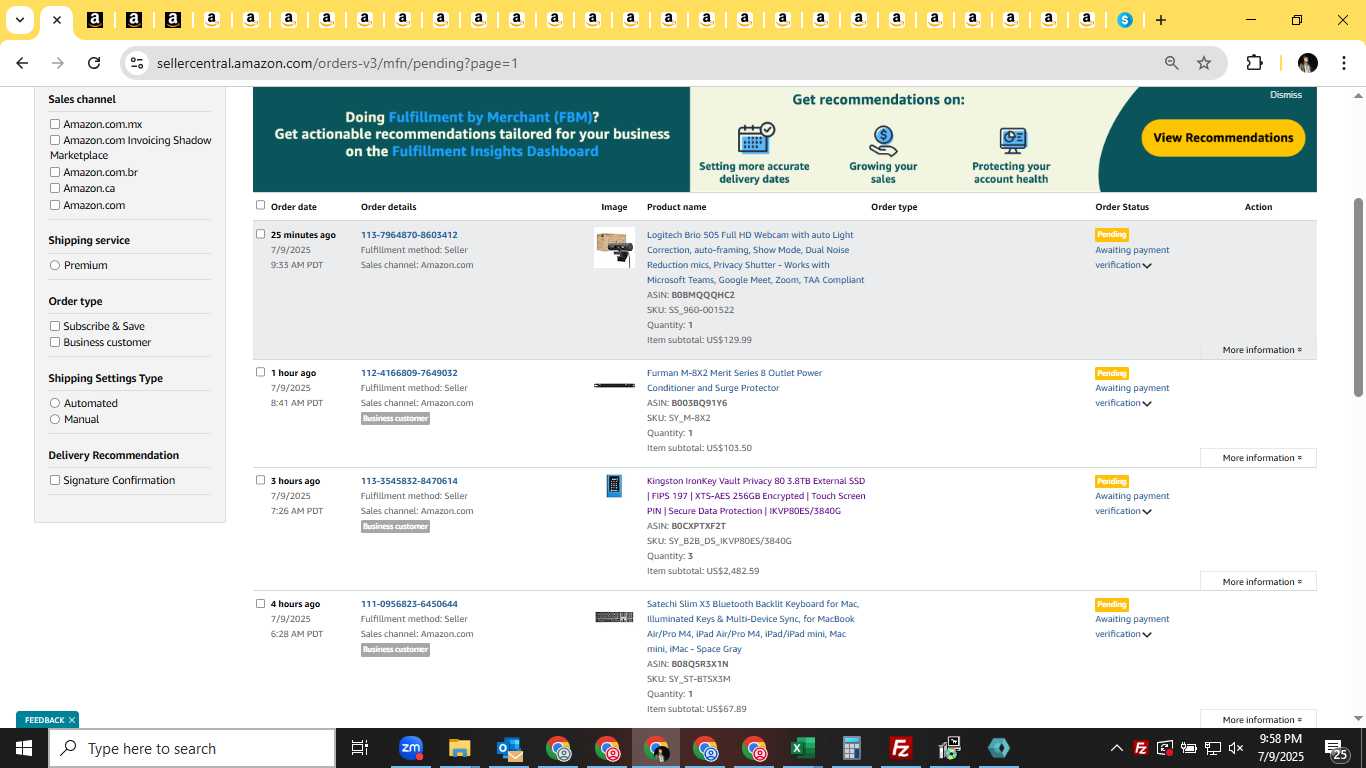Screen dimensions: 1366x768
Task: Open Excel from the taskbar
Action: click(x=802, y=748)
